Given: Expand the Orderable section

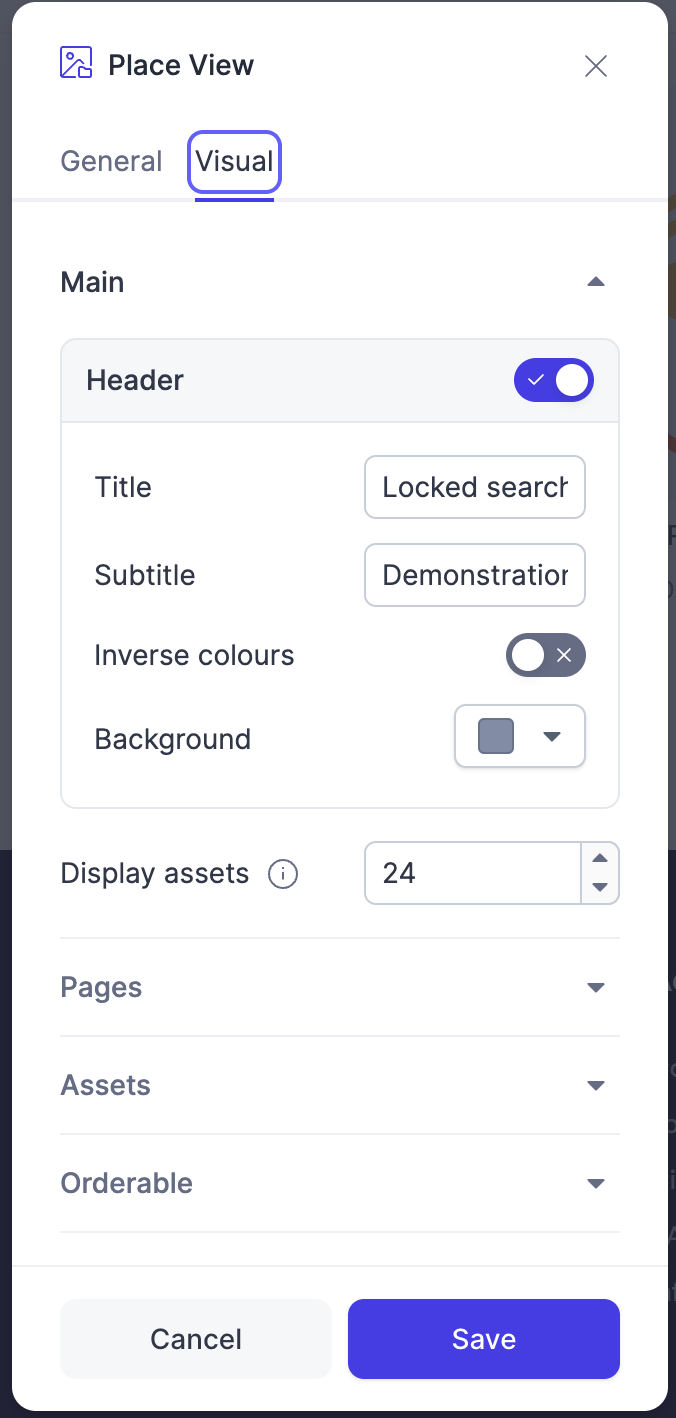Looking at the screenshot, I should [x=340, y=1183].
